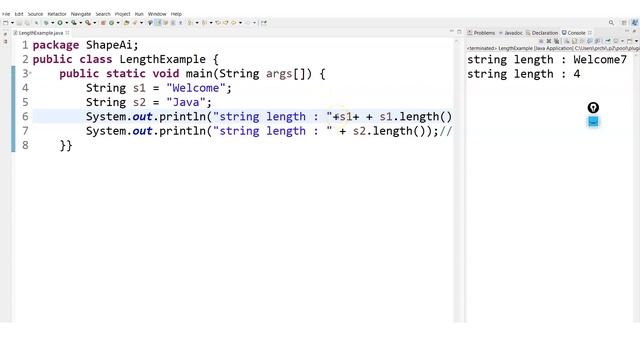Click Remove Launch X in console toolbar
This screenshot has height=360, width=640.
549,41
